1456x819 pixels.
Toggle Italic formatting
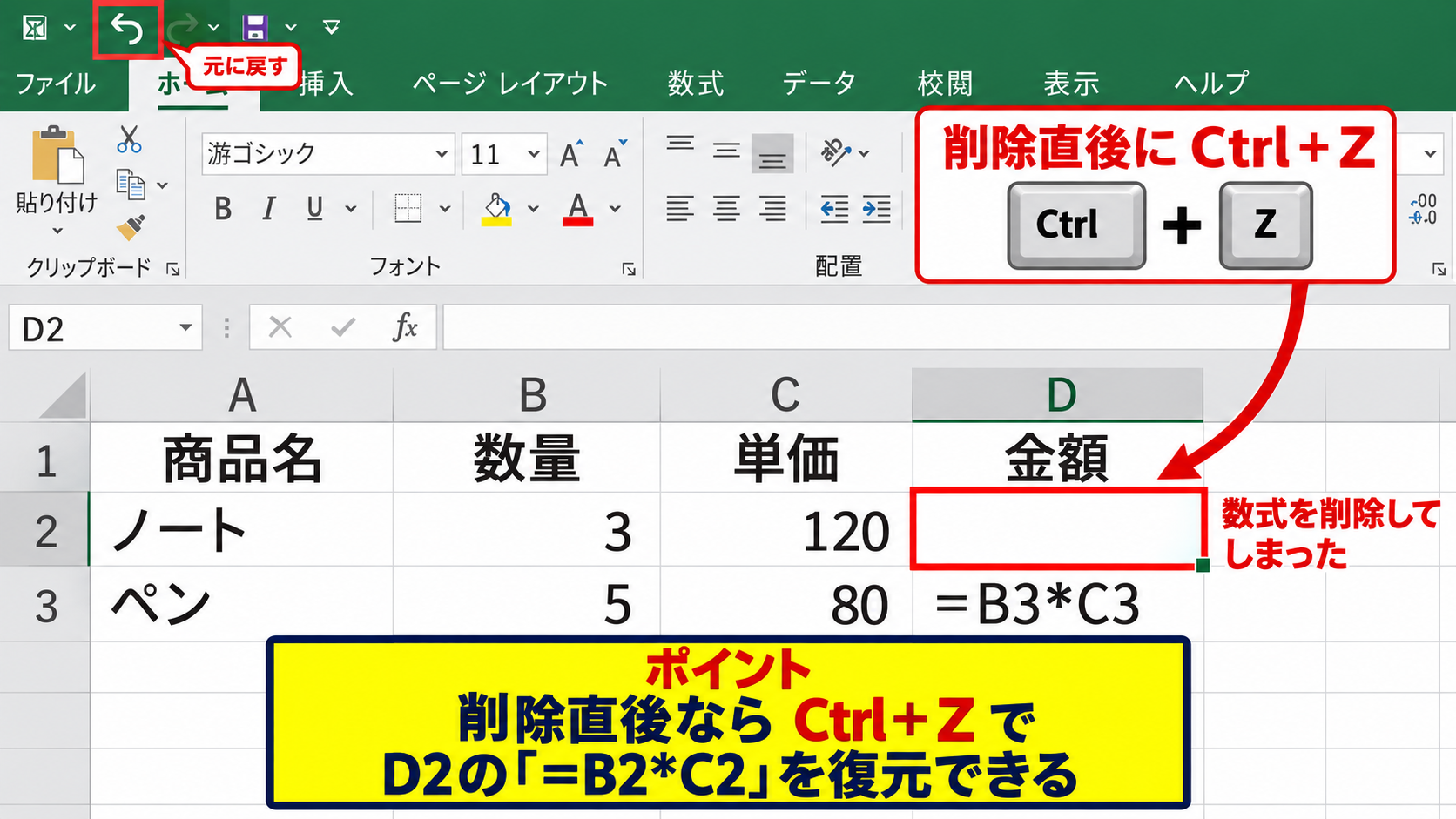click(x=269, y=209)
